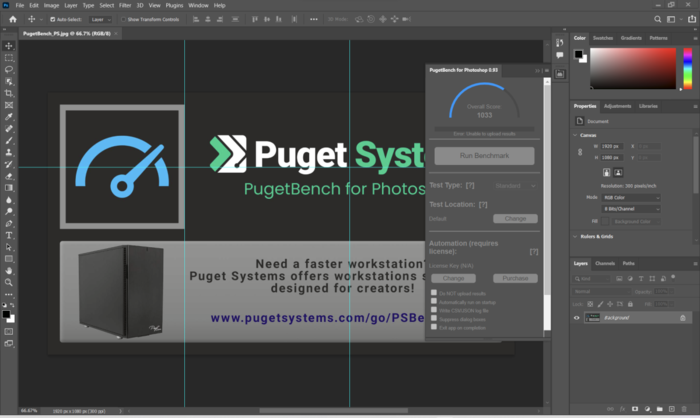The width and height of the screenshot is (700, 418).
Task: Pick a color in the color field
Action: [633, 69]
